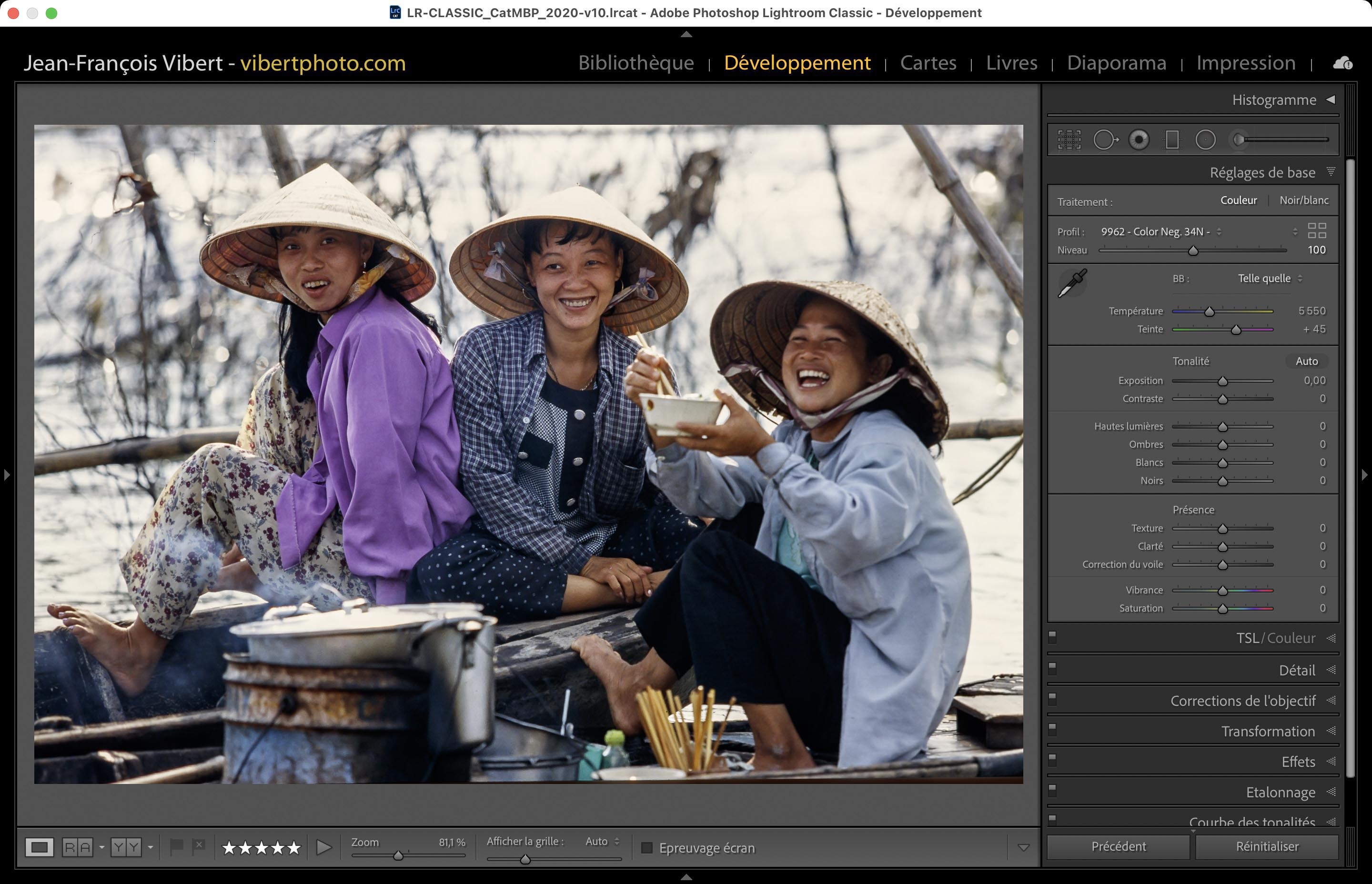
Task: Enable the Epreuvage écran checkbox
Action: click(x=647, y=848)
